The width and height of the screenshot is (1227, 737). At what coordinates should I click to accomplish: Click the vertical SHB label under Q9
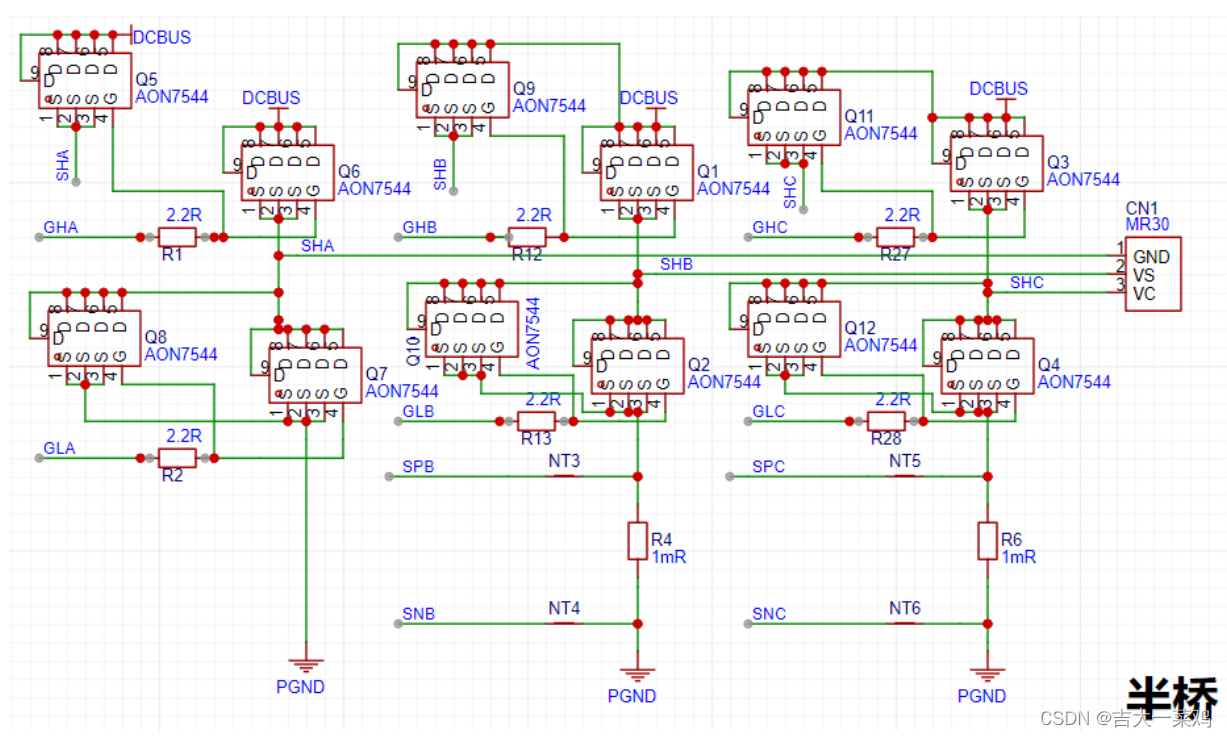(441, 173)
